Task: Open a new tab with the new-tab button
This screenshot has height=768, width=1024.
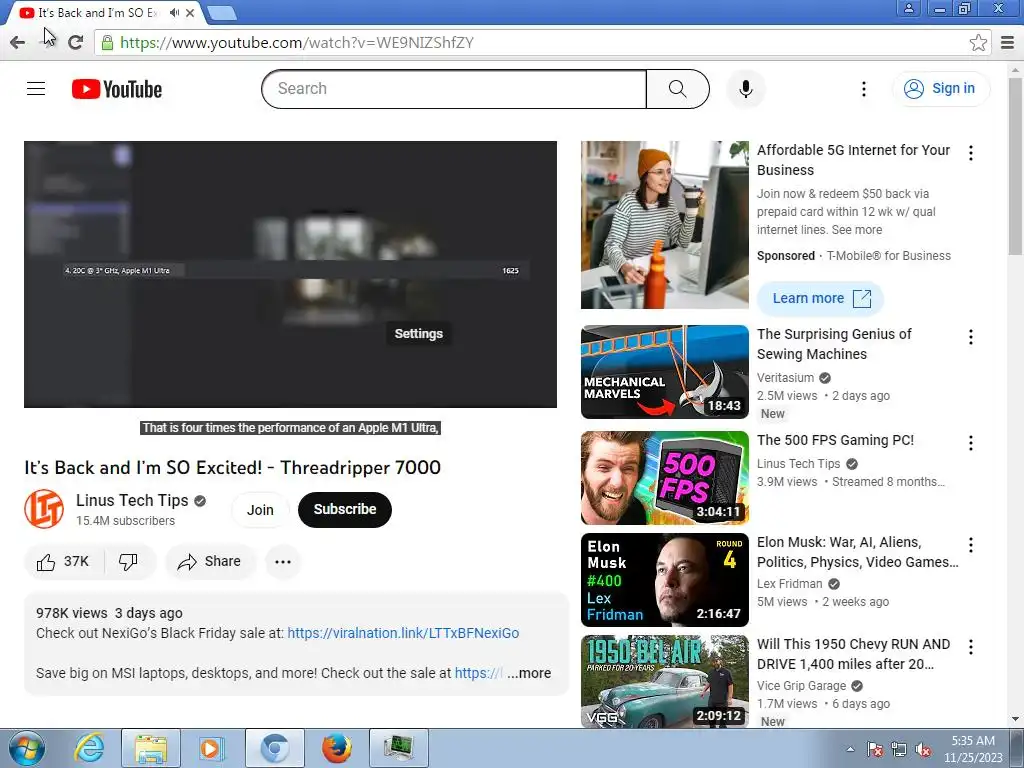Action: pos(222,12)
